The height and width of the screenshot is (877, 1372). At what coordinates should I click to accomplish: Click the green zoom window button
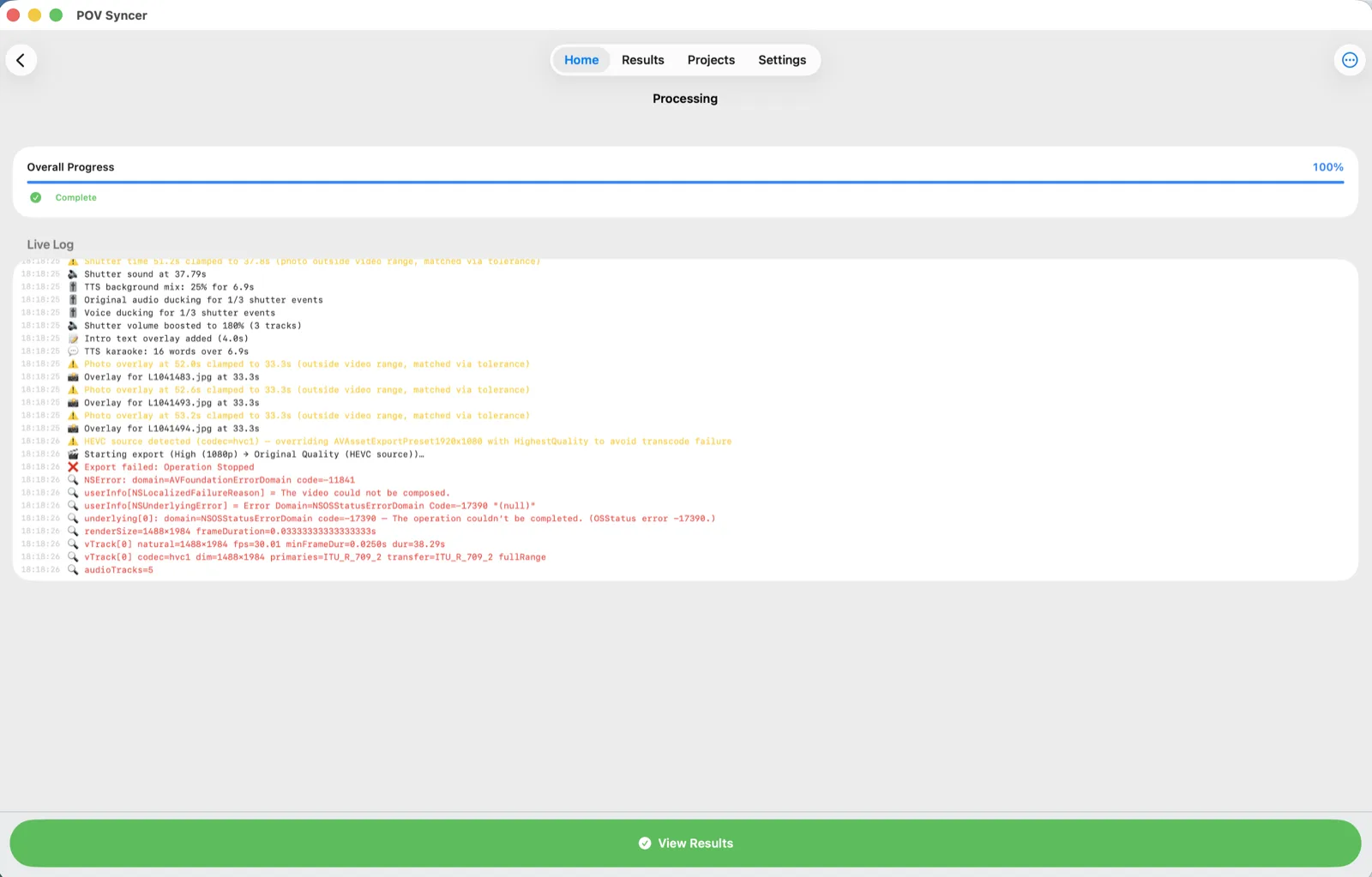[56, 15]
